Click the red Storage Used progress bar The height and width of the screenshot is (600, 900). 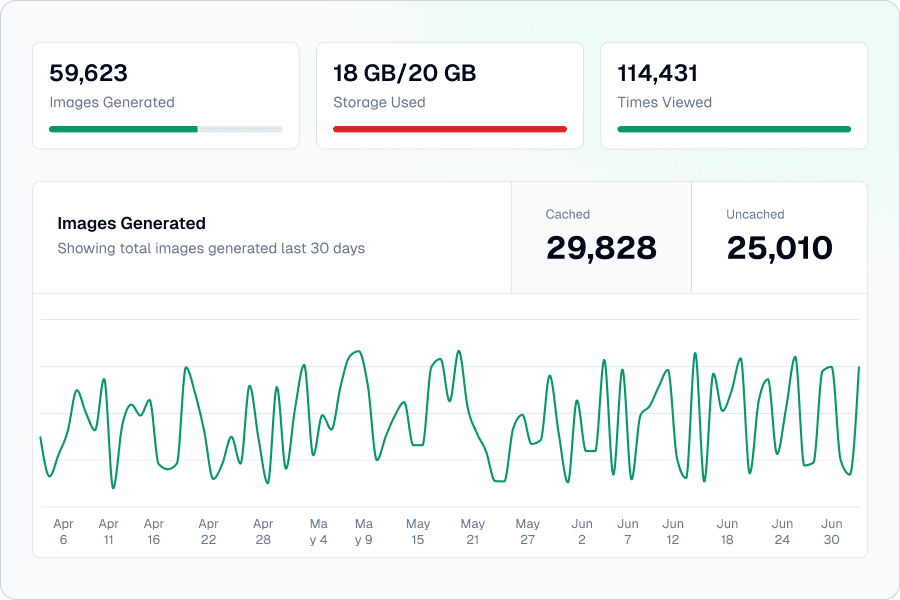pos(450,129)
